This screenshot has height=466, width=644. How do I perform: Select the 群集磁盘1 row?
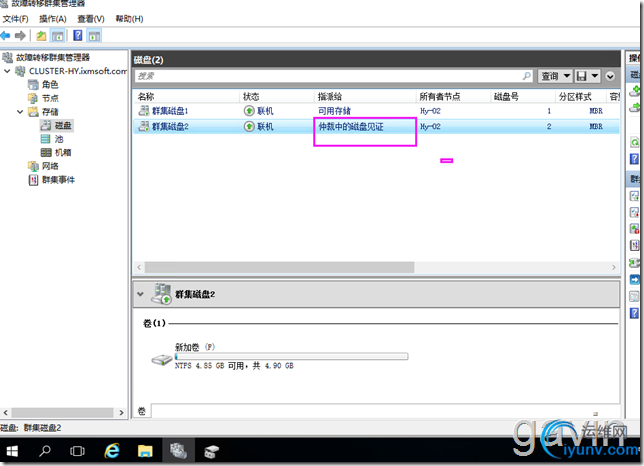(377, 111)
